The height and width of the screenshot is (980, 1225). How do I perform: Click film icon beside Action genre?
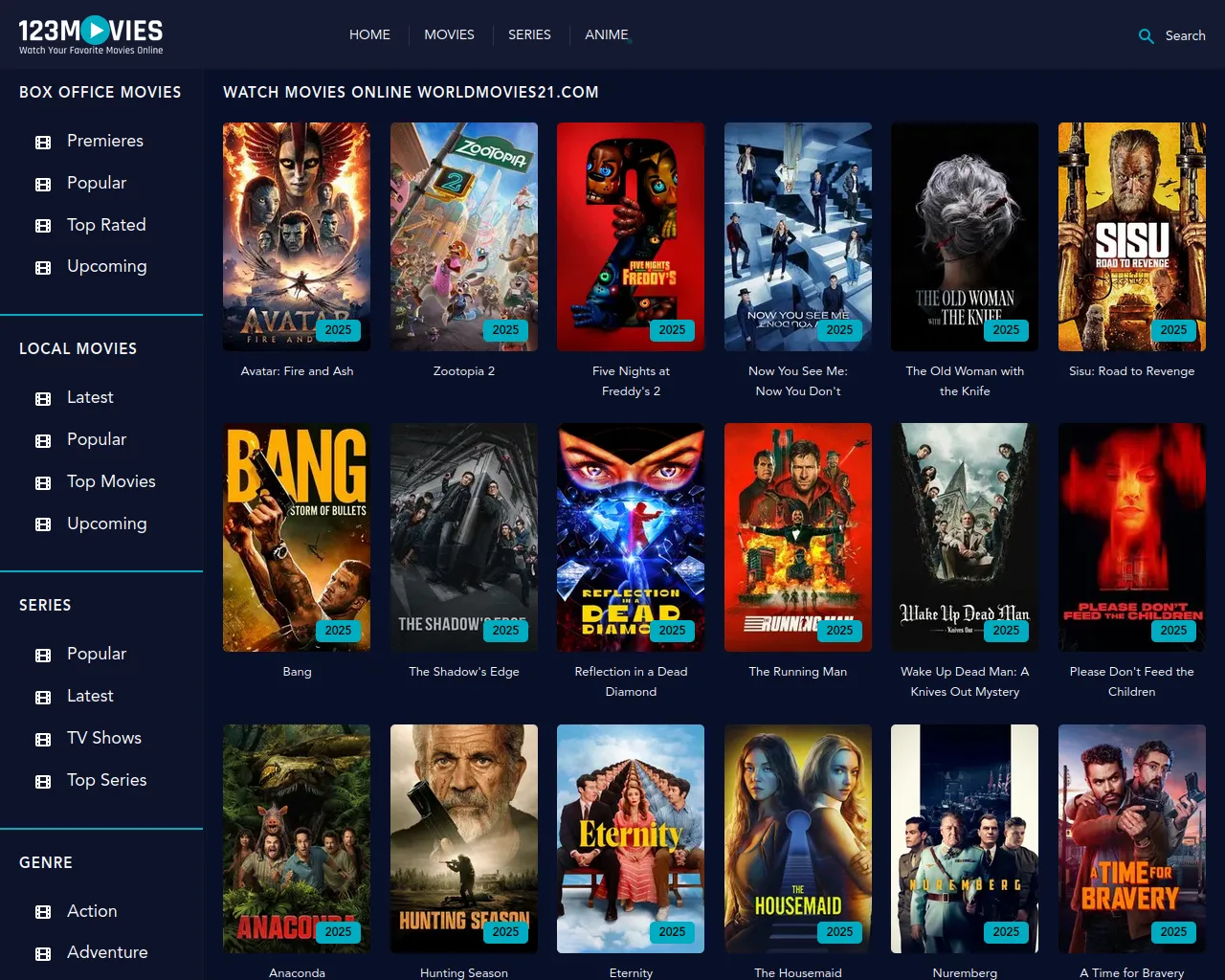(x=43, y=912)
